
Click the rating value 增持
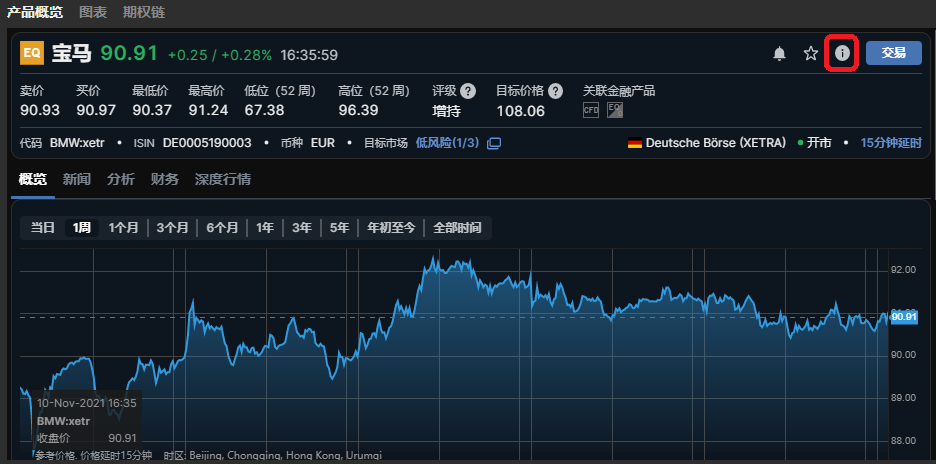point(447,110)
